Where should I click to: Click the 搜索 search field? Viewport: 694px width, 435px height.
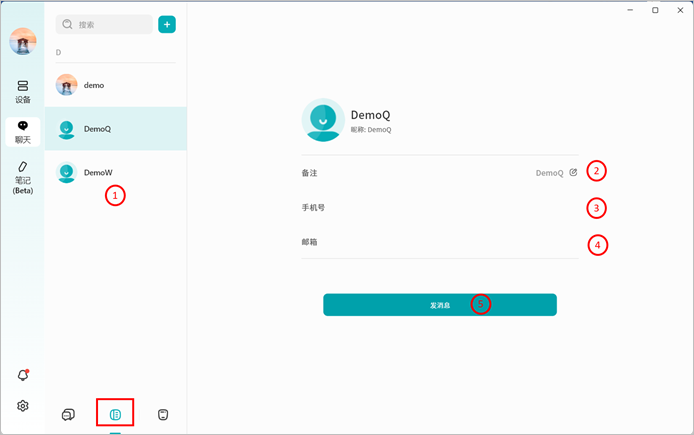click(x=105, y=24)
